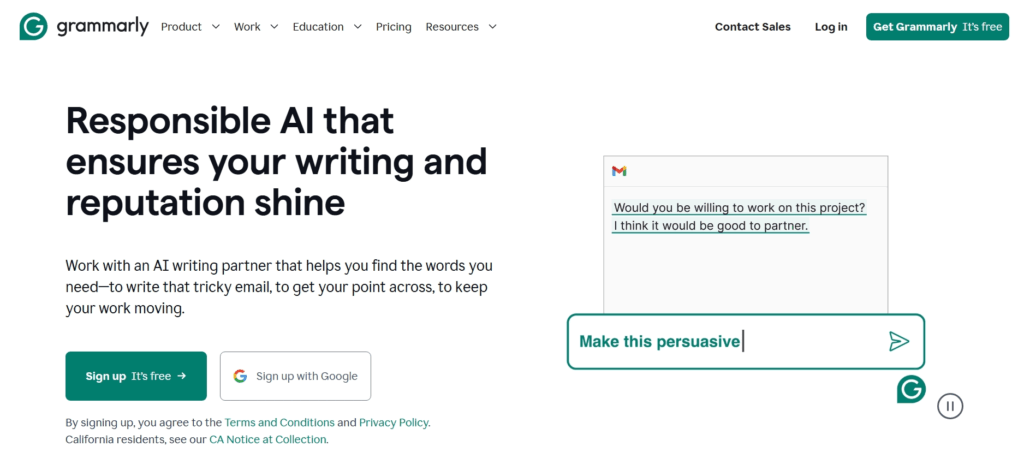The image size is (1024, 470).
Task: Pause the animation with the pause button
Action: click(950, 406)
